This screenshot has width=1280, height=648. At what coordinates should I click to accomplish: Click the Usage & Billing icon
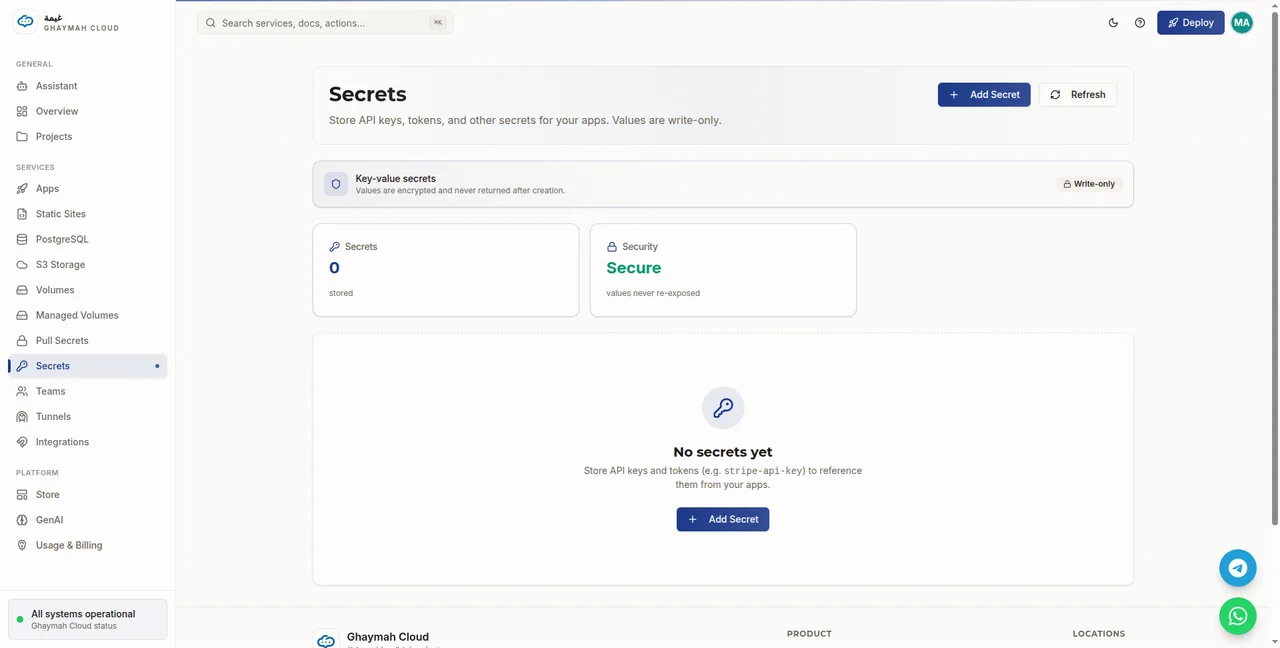coord(22,545)
